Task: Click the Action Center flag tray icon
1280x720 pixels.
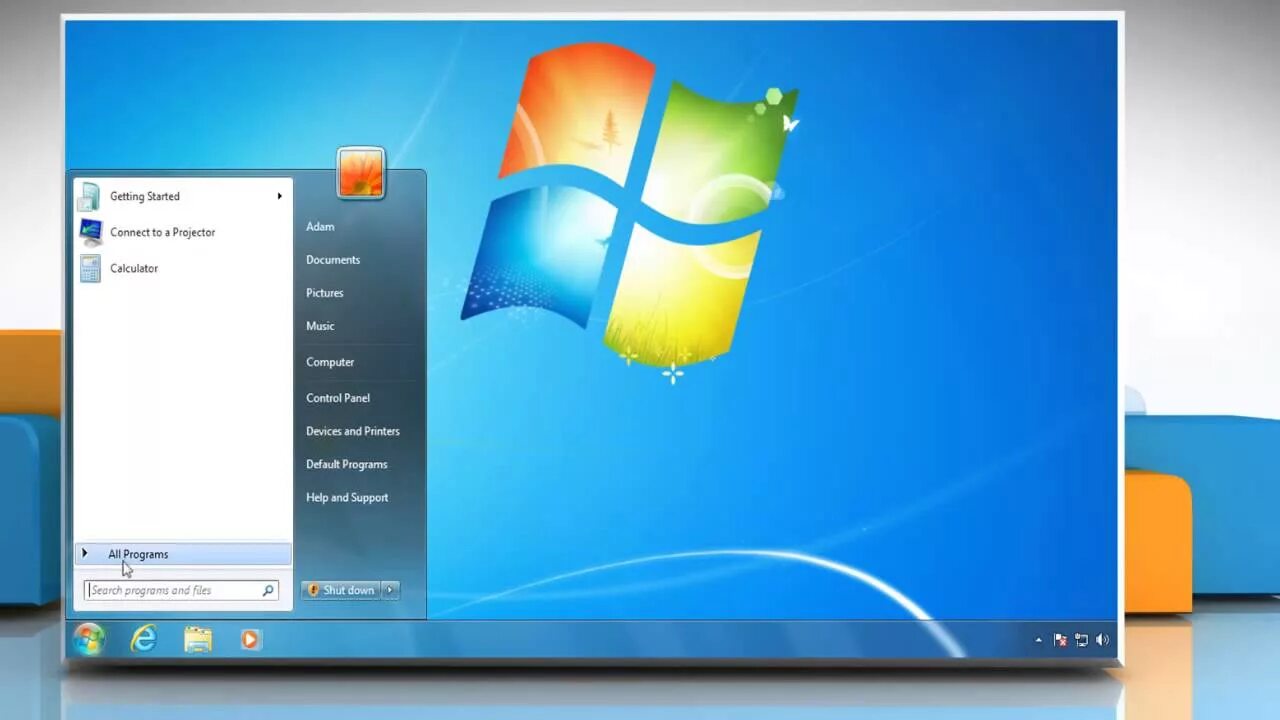Action: coord(1060,640)
